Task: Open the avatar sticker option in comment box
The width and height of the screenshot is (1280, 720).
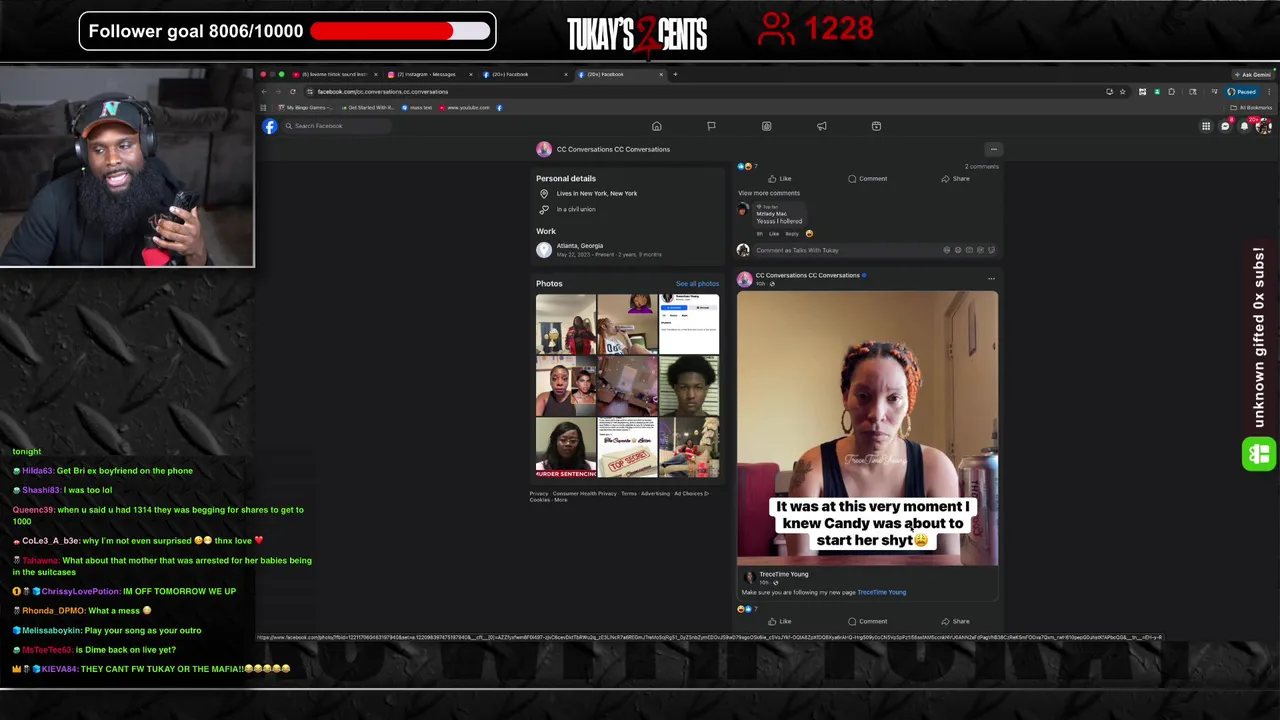Action: [x=947, y=250]
